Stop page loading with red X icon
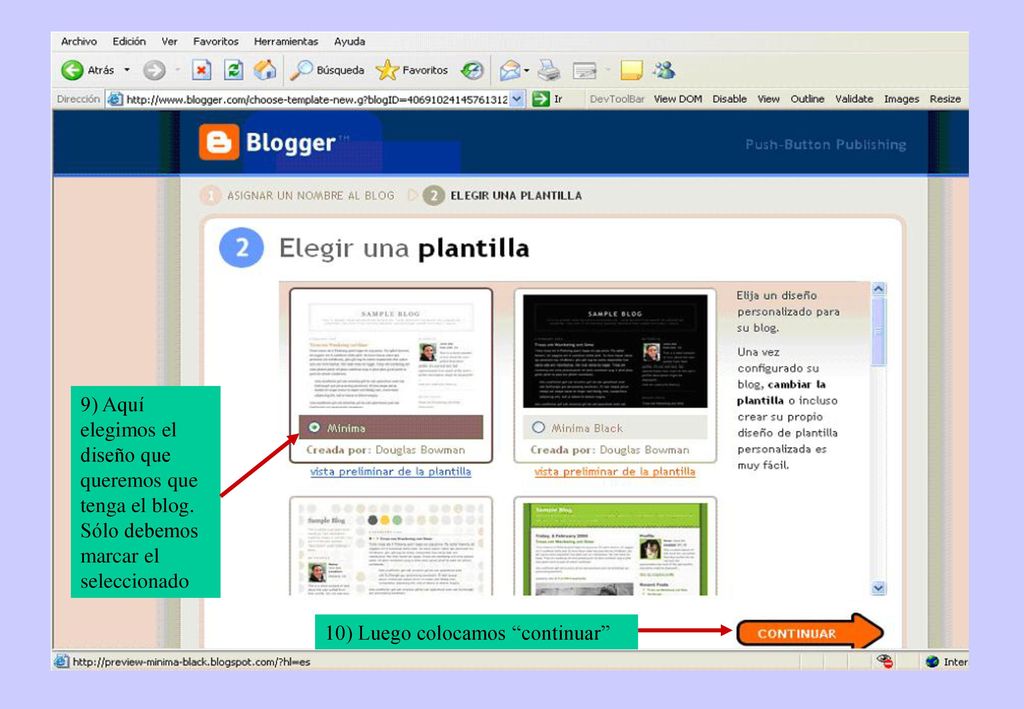This screenshot has height=709, width=1024. coord(202,70)
